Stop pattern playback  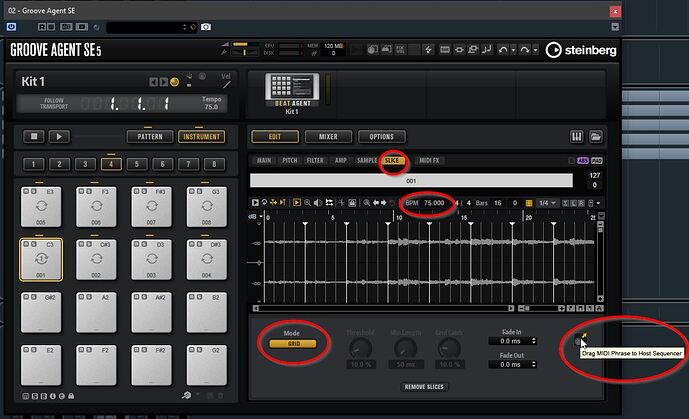click(x=34, y=136)
